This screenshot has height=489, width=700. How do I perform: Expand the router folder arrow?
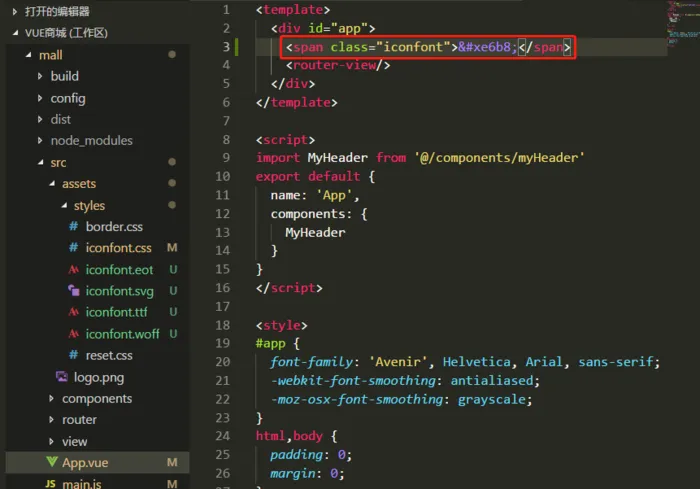click(51, 420)
